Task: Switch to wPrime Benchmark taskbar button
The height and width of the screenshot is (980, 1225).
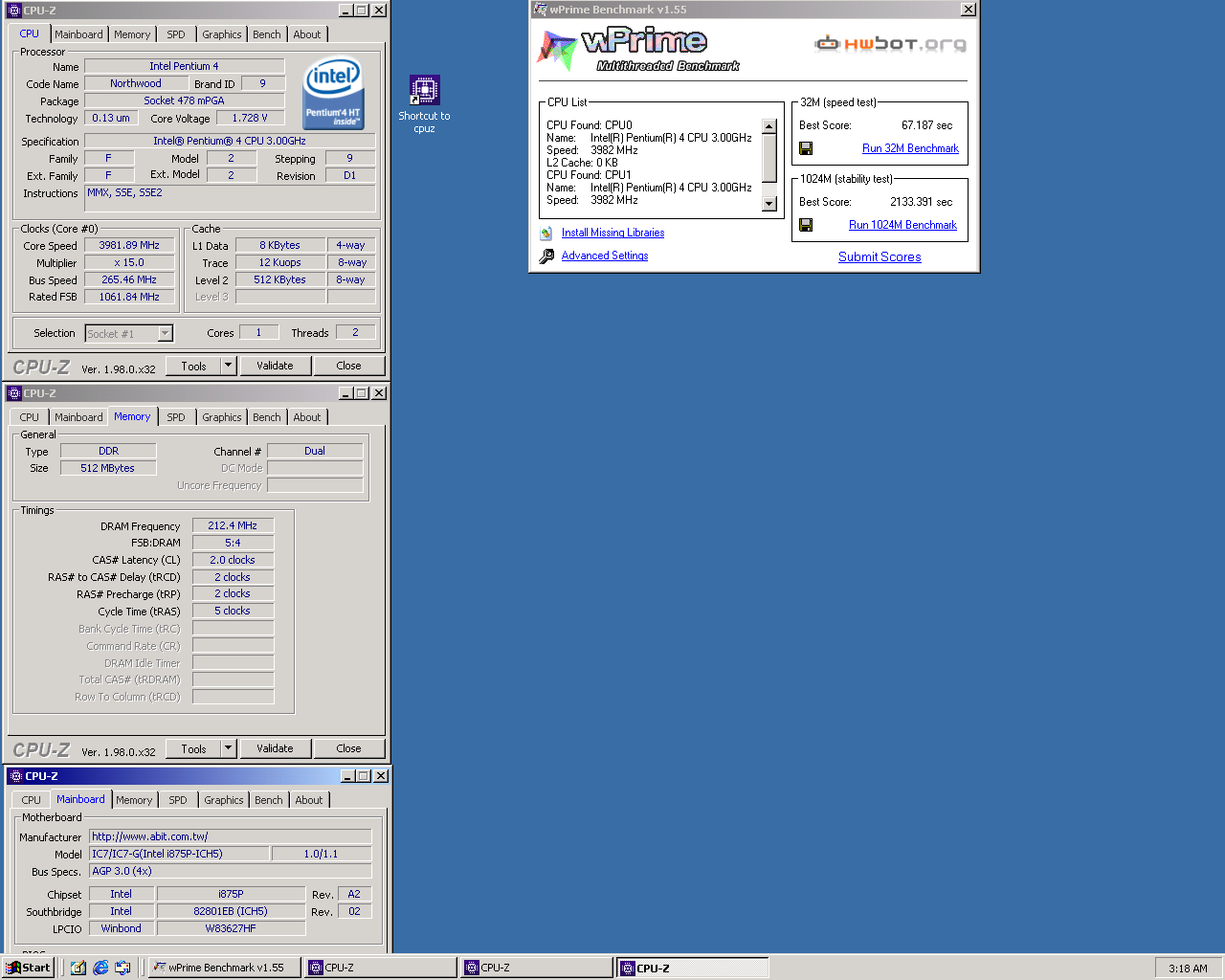Action: [x=226, y=968]
